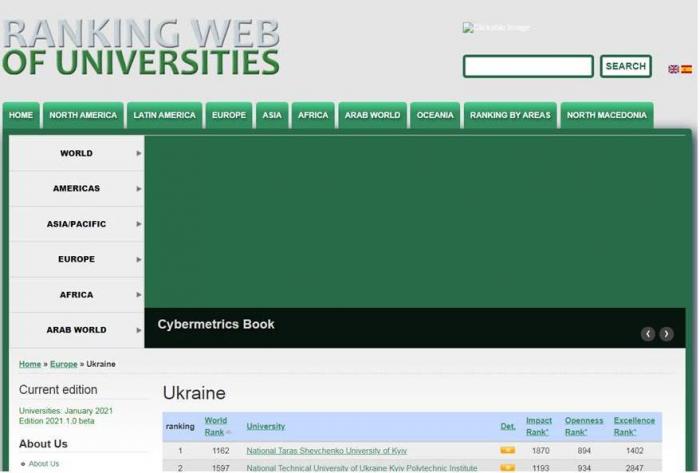700x473 pixels.
Task: Switch to English language flag
Action: pyautogui.click(x=673, y=69)
